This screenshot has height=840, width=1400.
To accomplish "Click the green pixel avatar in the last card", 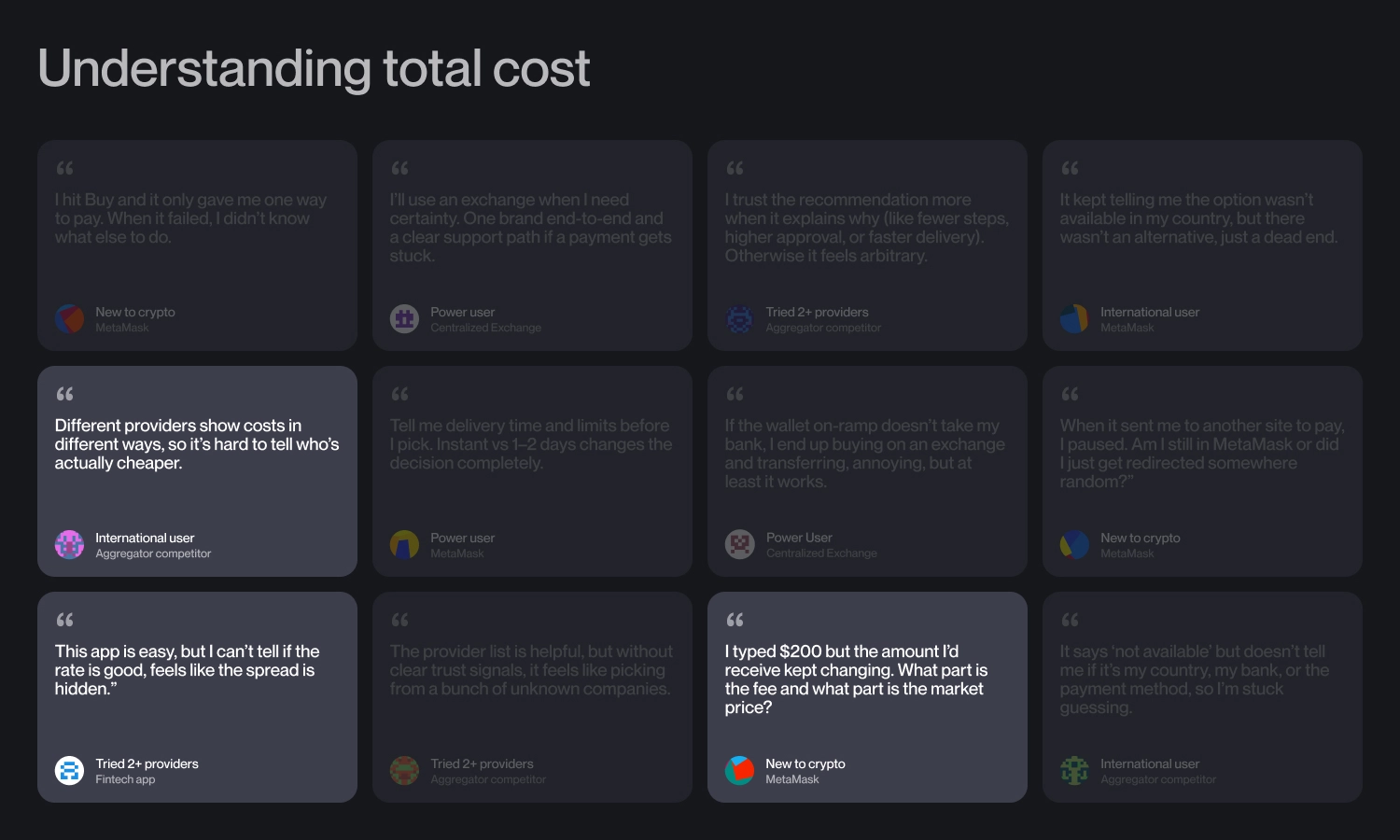I will pos(1074,771).
